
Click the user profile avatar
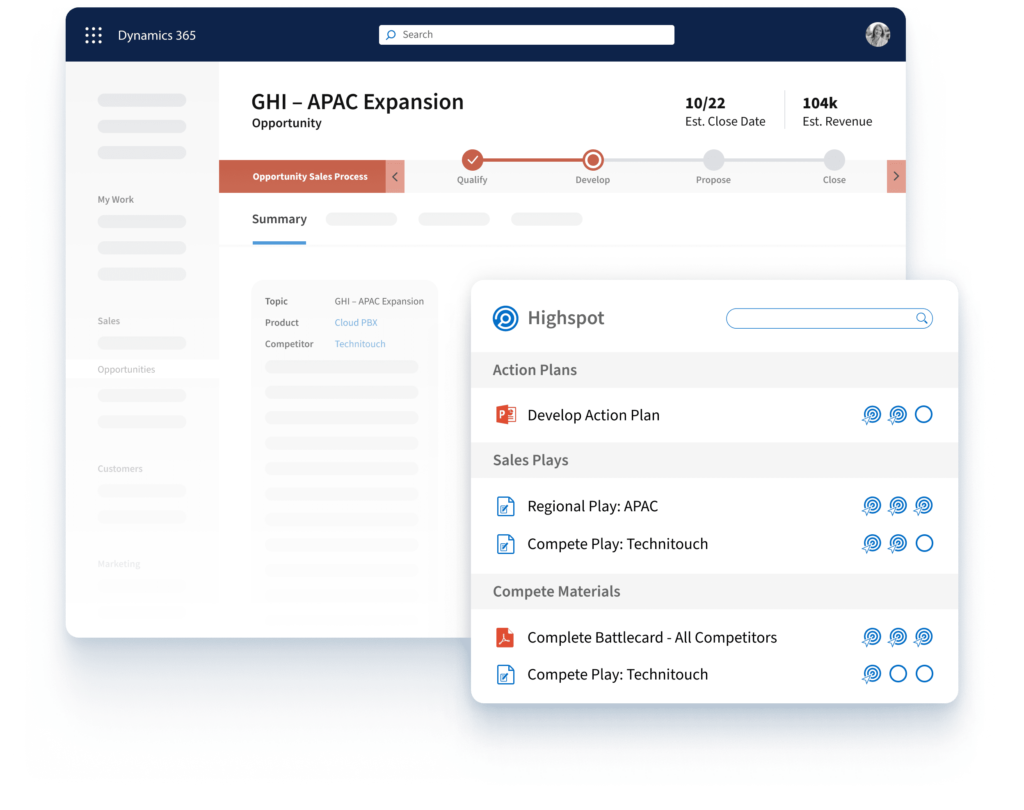coord(877,35)
